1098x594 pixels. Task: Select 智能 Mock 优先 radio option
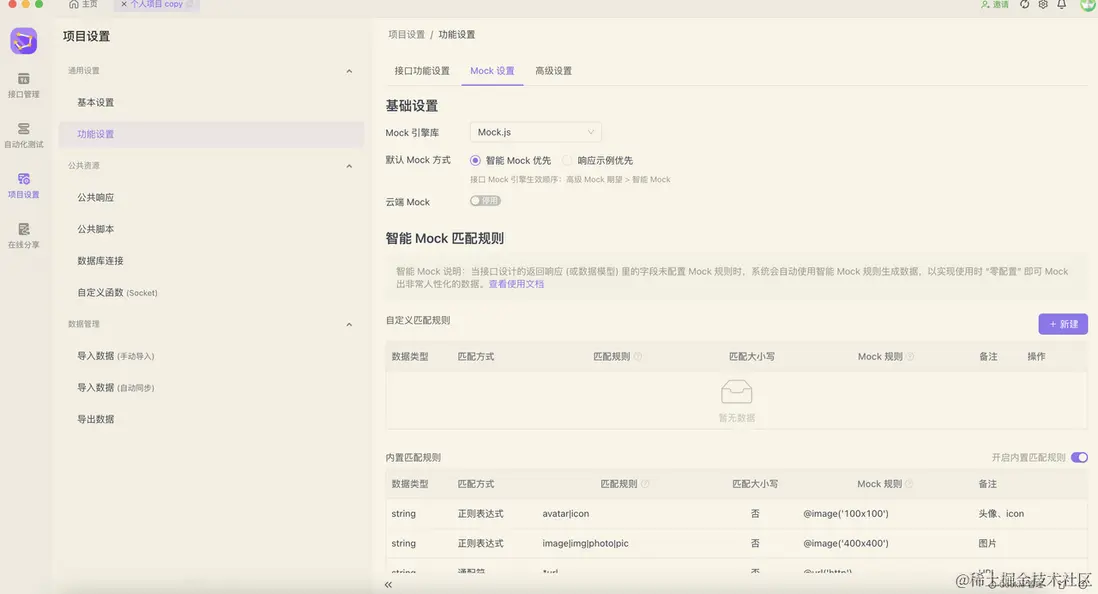(476, 160)
